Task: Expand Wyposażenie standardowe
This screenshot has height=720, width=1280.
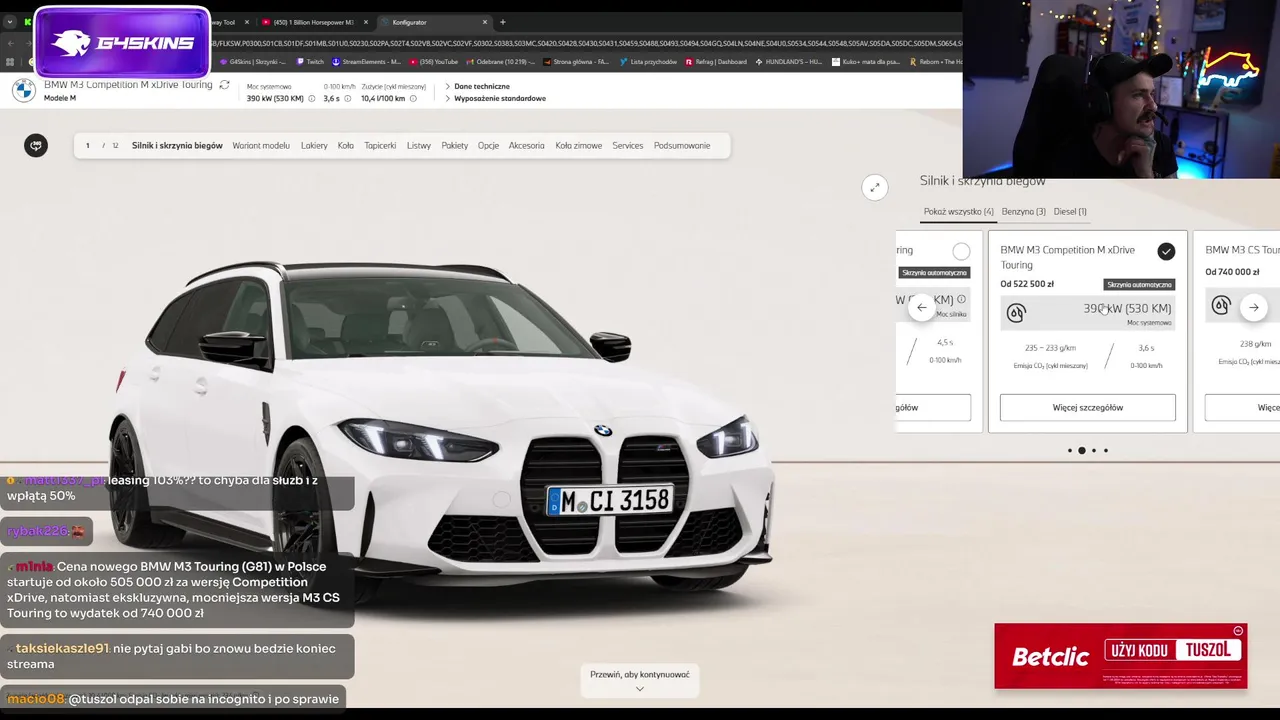Action: [x=494, y=99]
